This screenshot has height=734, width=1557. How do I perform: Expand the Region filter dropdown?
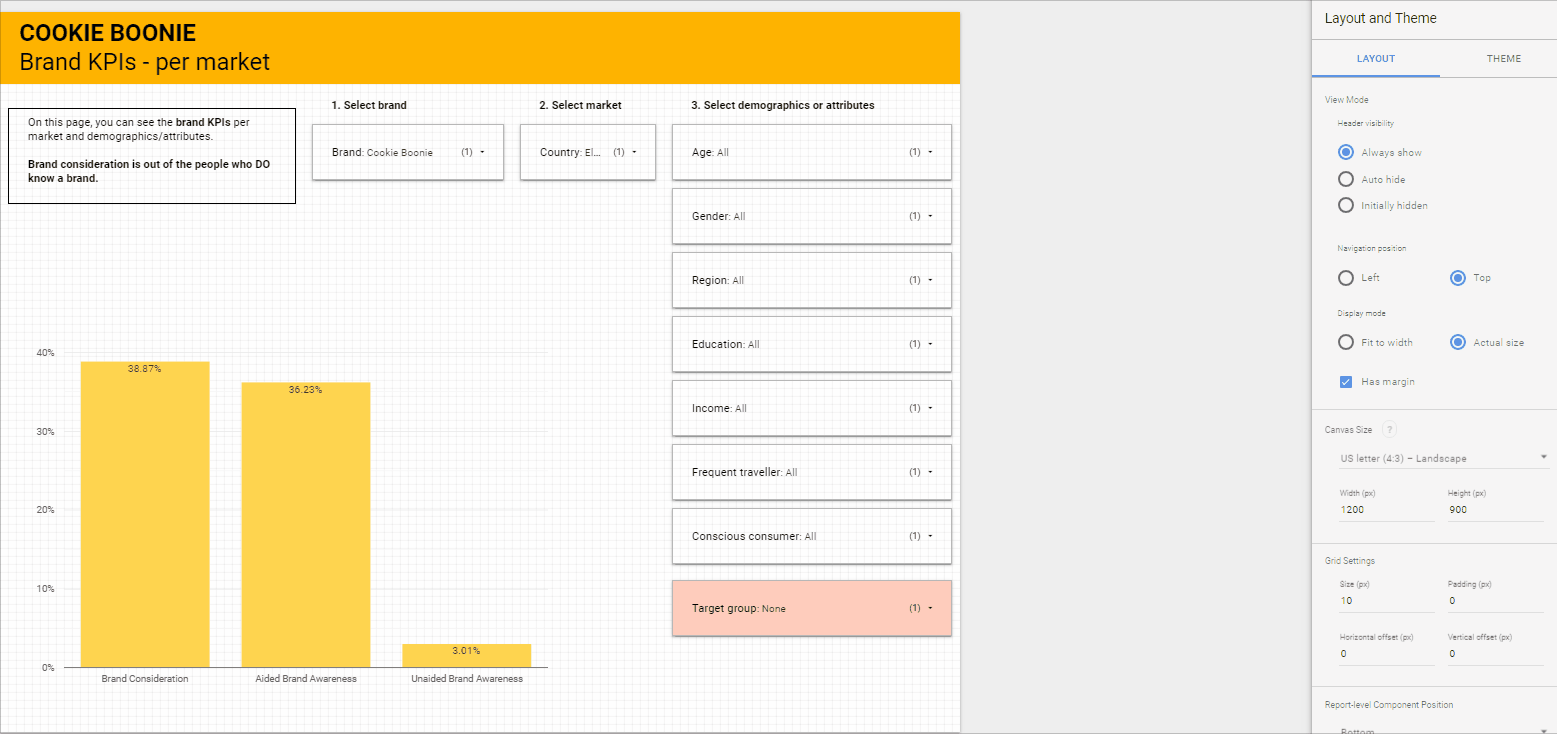click(812, 280)
